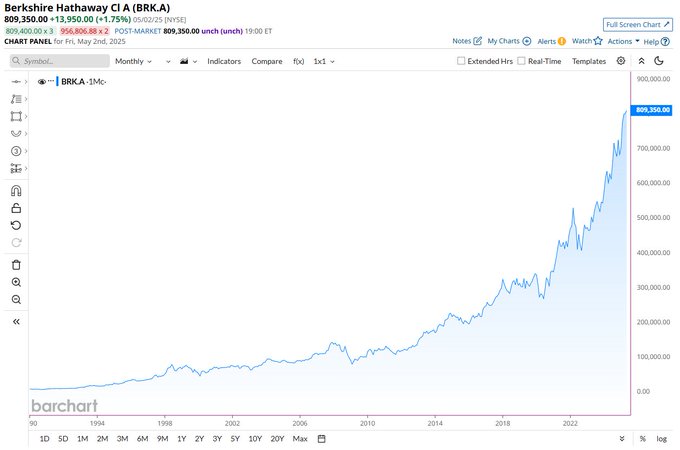Activate the magnet snap tool
Viewport: 680px width, 450px height.
(x=15, y=190)
